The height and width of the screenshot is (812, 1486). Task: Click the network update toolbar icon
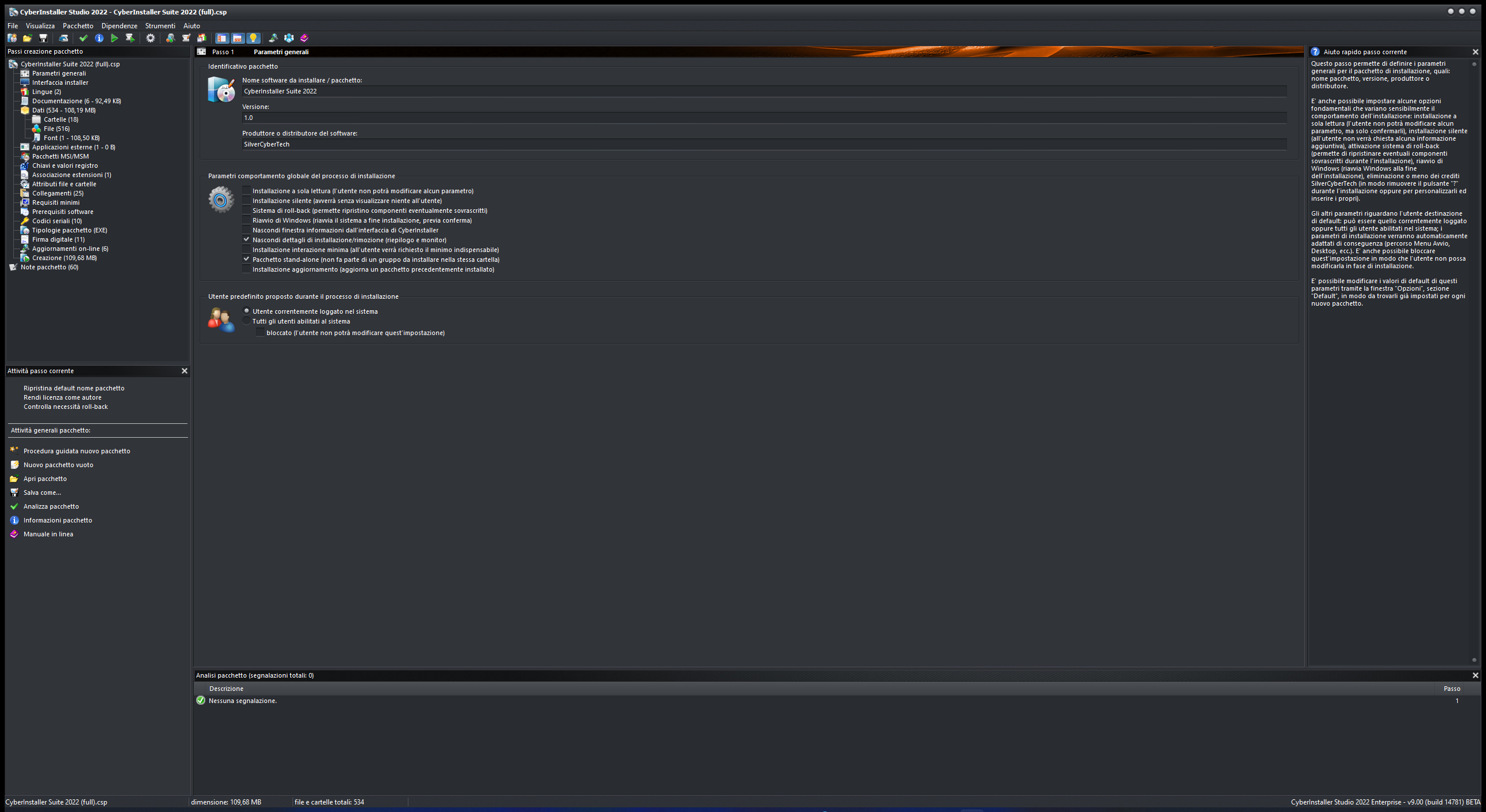click(273, 38)
